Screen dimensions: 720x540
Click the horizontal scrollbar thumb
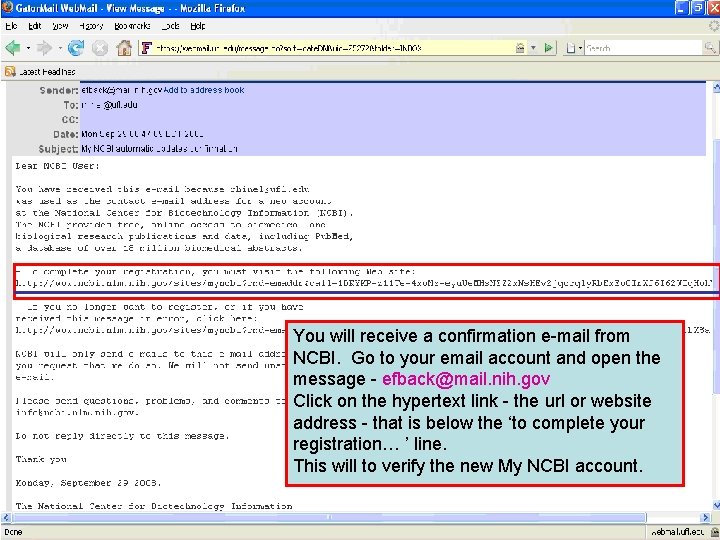coord(329,517)
